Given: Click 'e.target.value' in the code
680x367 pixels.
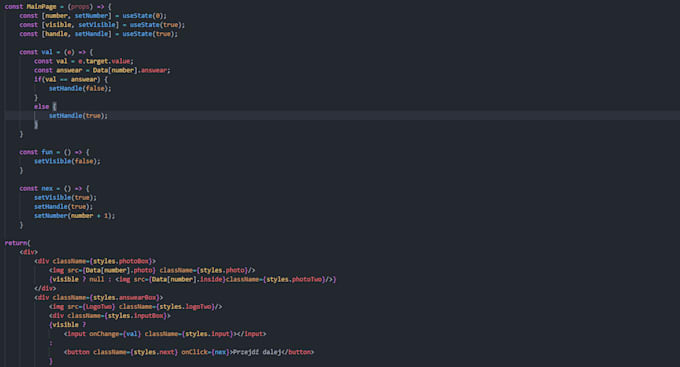Looking at the screenshot, I should [x=104, y=61].
